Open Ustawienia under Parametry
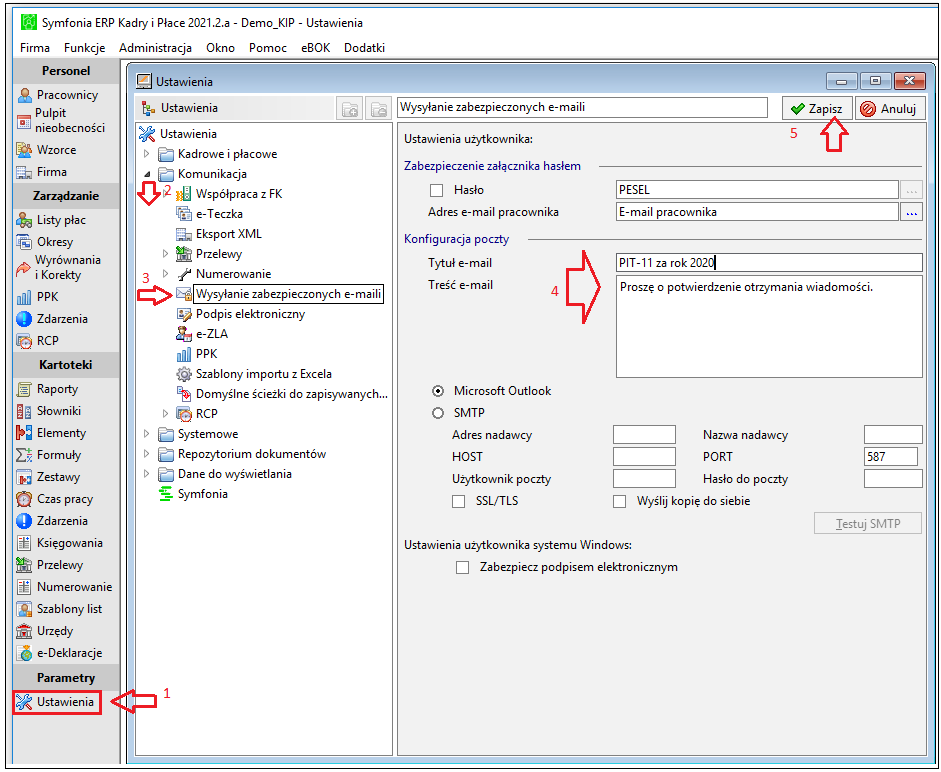This screenshot has height=772, width=941. point(56,702)
